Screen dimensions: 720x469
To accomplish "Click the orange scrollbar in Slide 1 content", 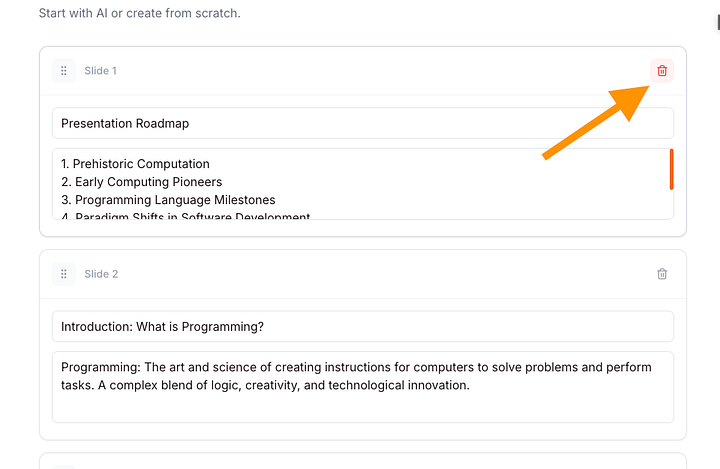I will pyautogui.click(x=671, y=169).
